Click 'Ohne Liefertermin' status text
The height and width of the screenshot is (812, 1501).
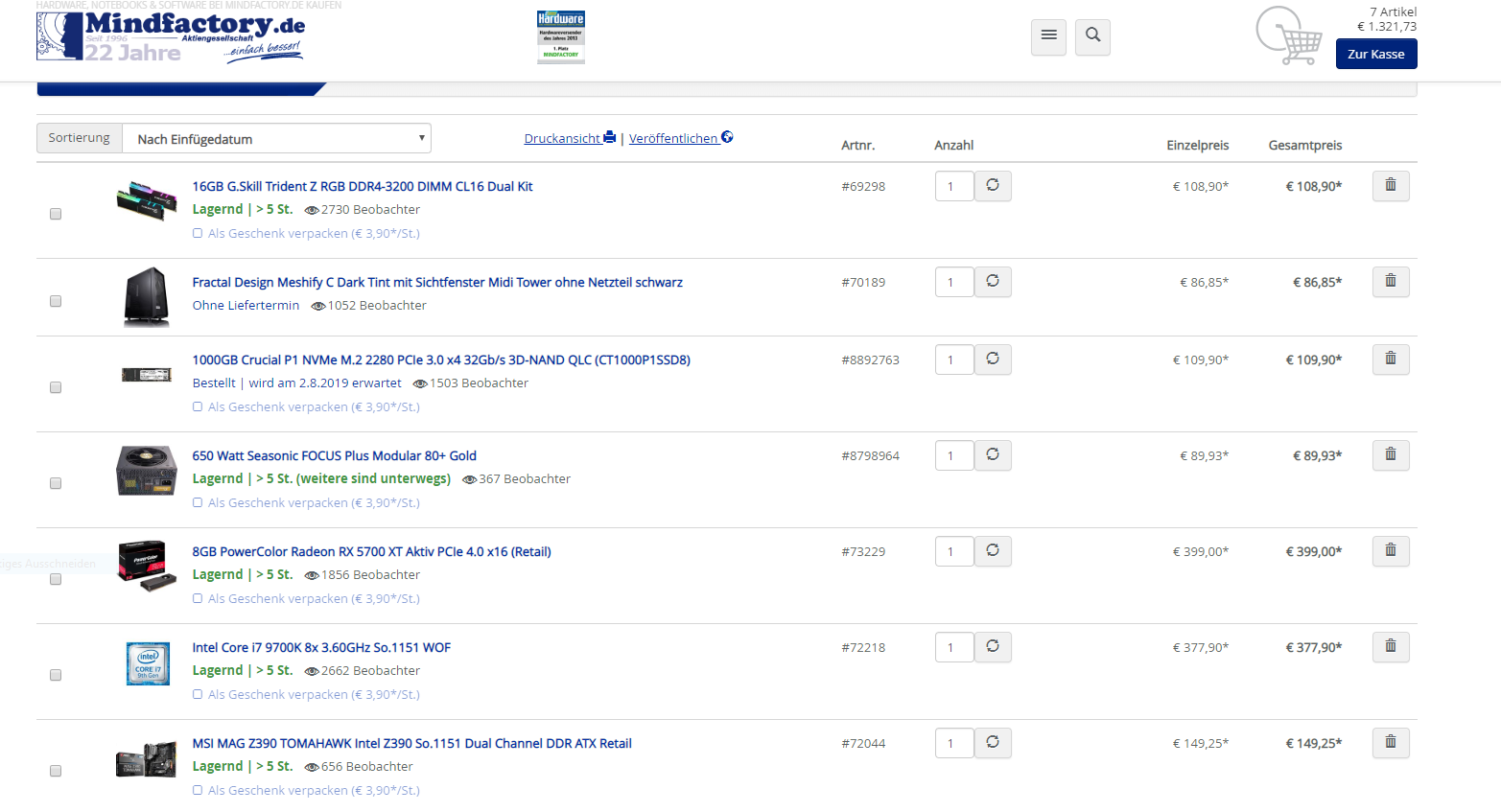(x=246, y=306)
